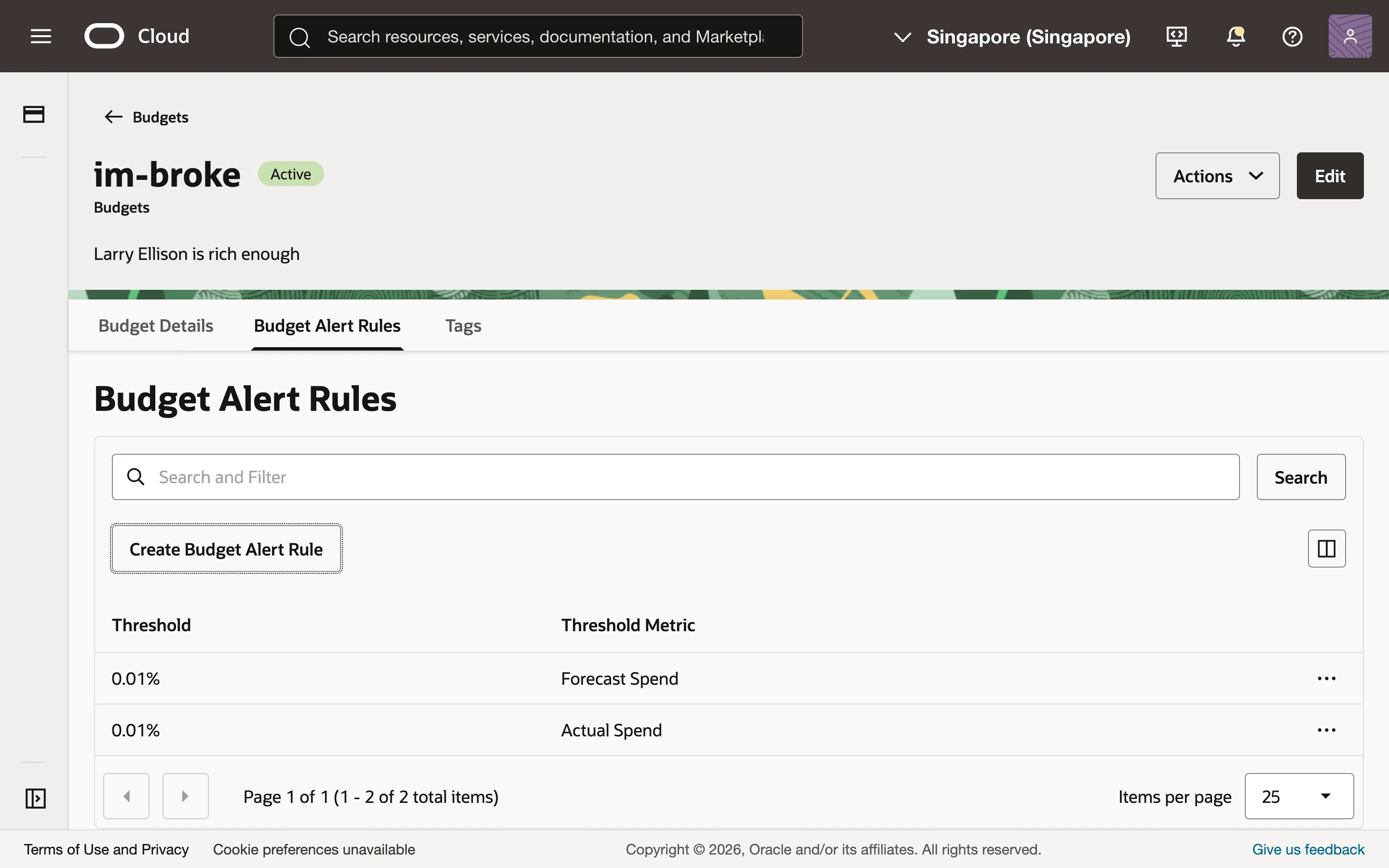1389x868 pixels.
Task: Launch Cloud Shell monitor icon
Action: point(1176,36)
